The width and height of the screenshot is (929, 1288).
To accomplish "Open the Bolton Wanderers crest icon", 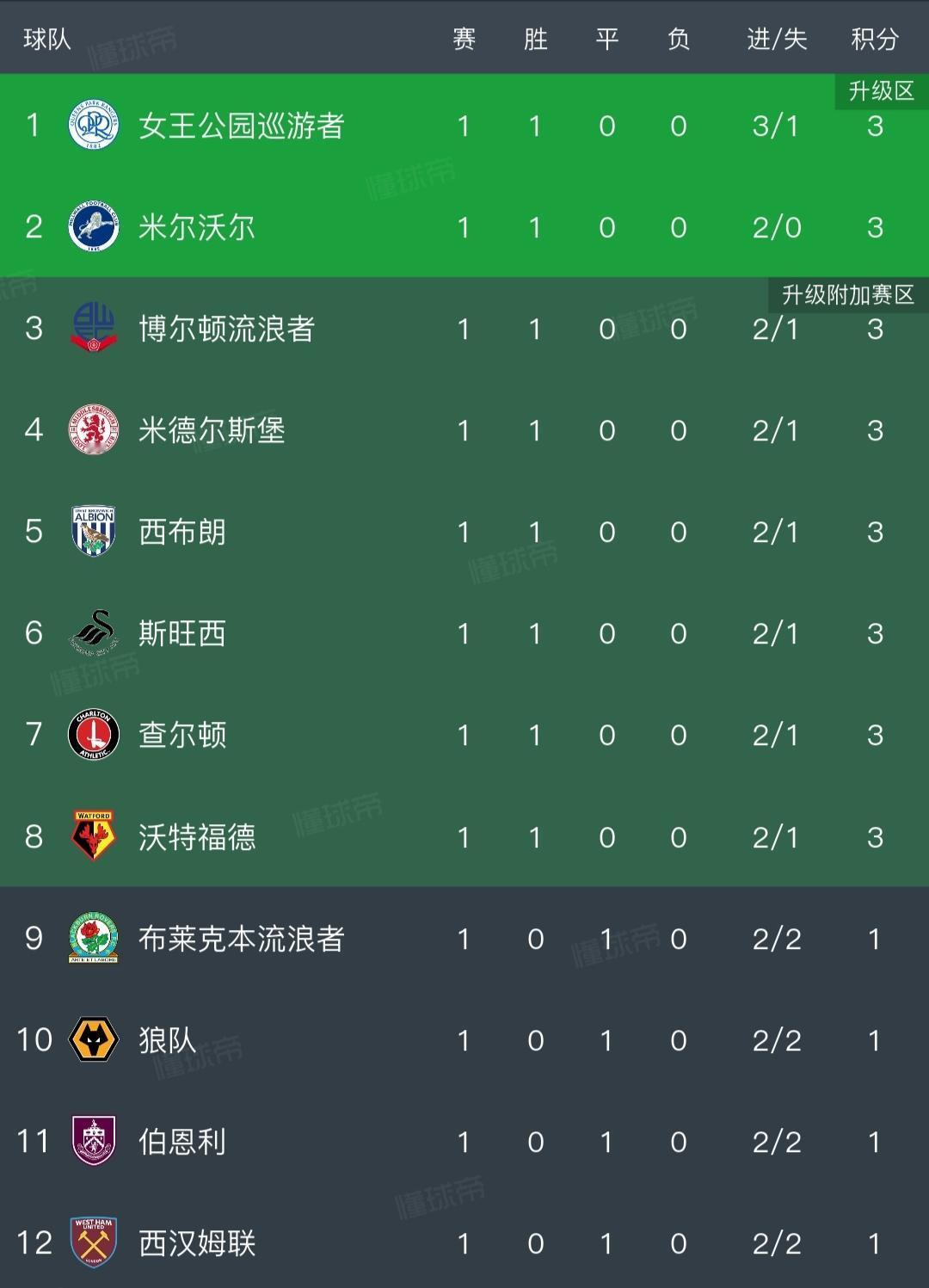I will point(93,329).
